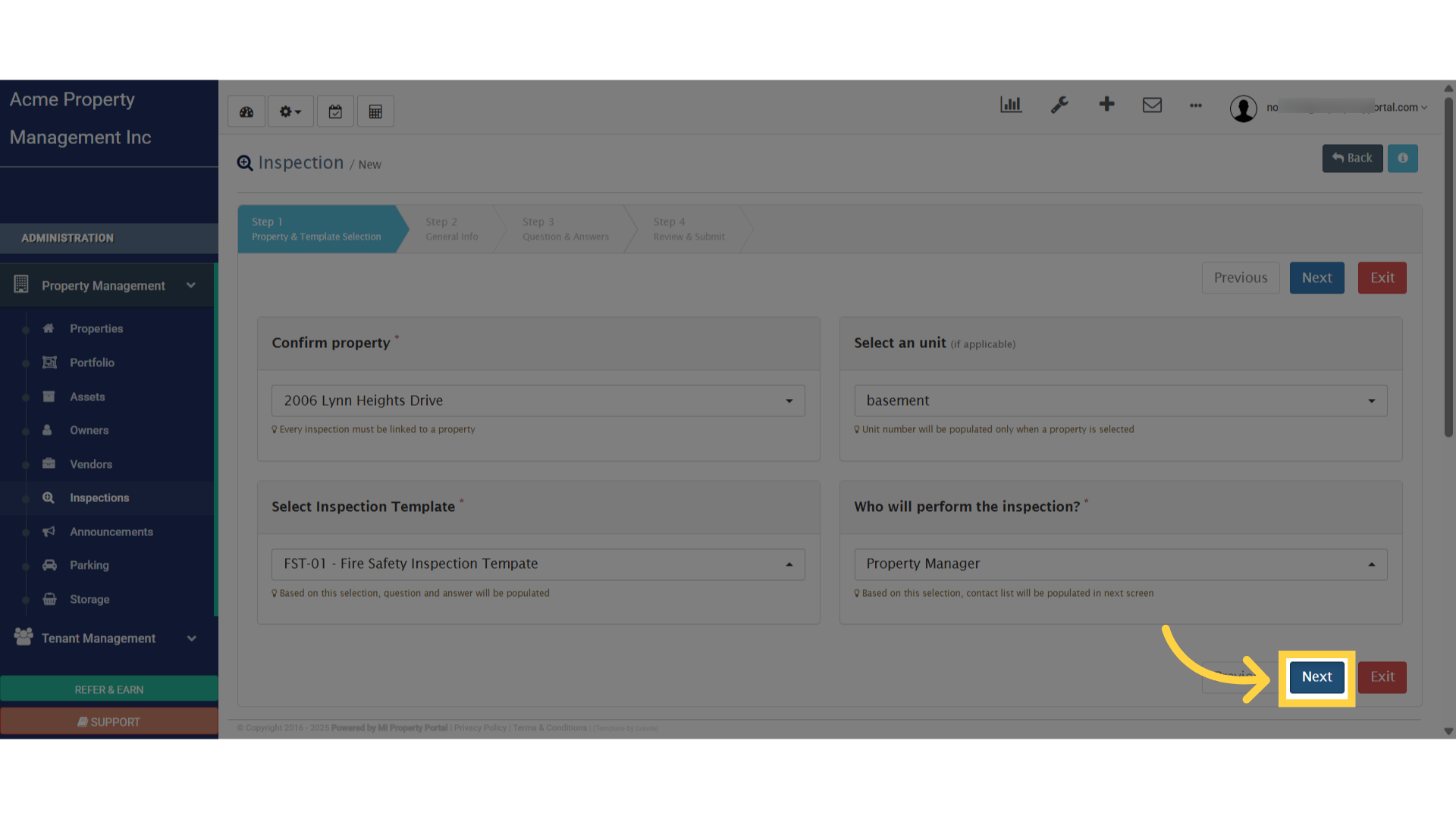Click the highlighted Next button
Image resolution: width=1456 pixels, height=819 pixels.
pyautogui.click(x=1316, y=677)
